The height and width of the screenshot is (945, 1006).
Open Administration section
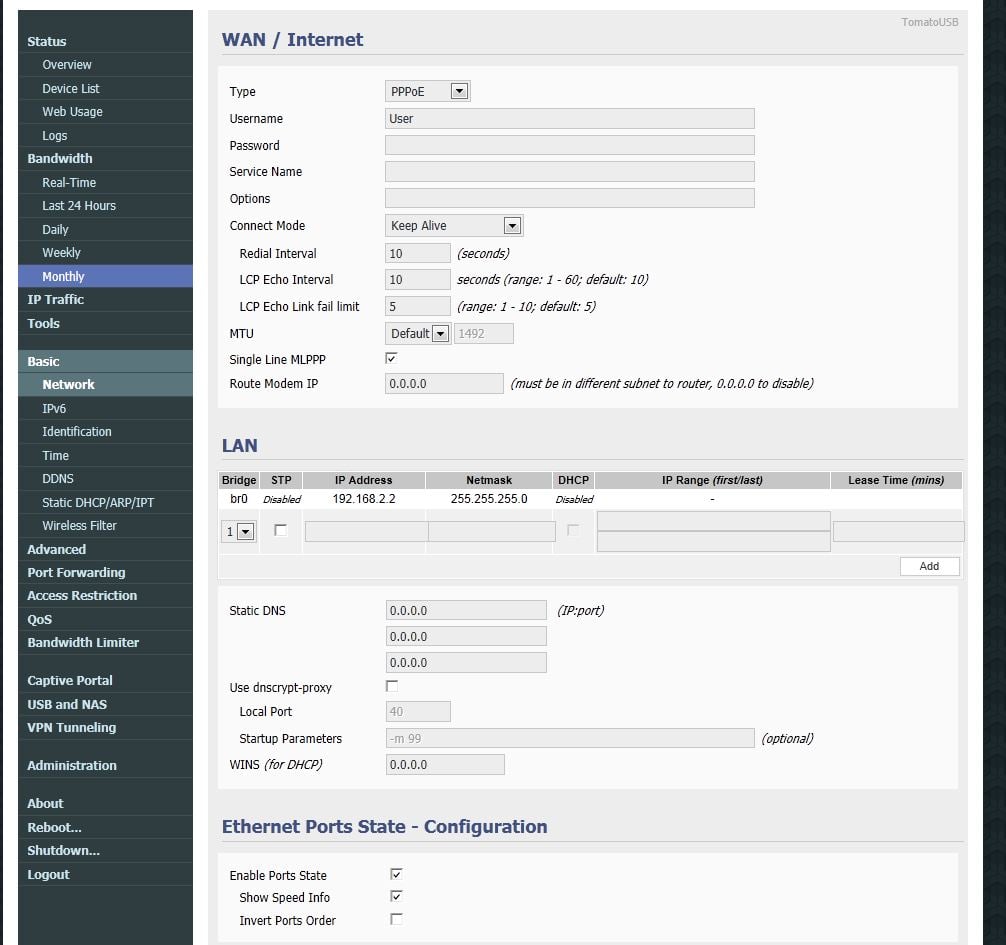pyautogui.click(x=72, y=765)
